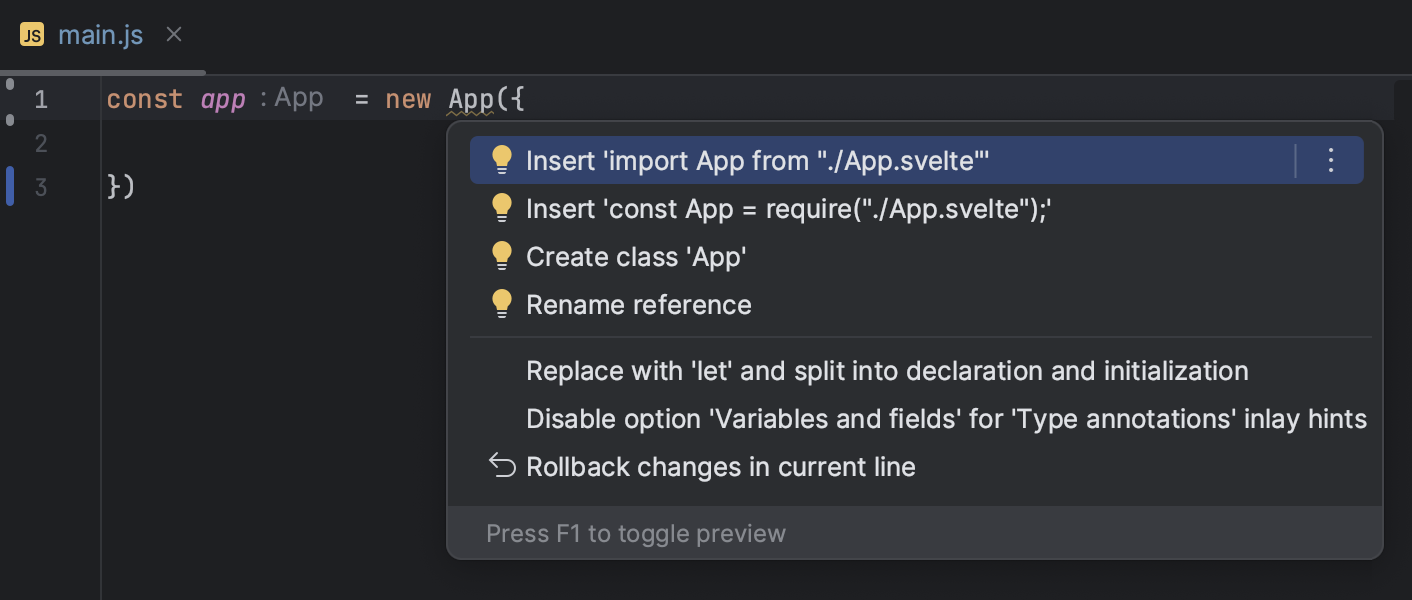The height and width of the screenshot is (600, 1412).
Task: Disable 'Variables and fields' inlay hints option
Action: pyautogui.click(x=946, y=418)
